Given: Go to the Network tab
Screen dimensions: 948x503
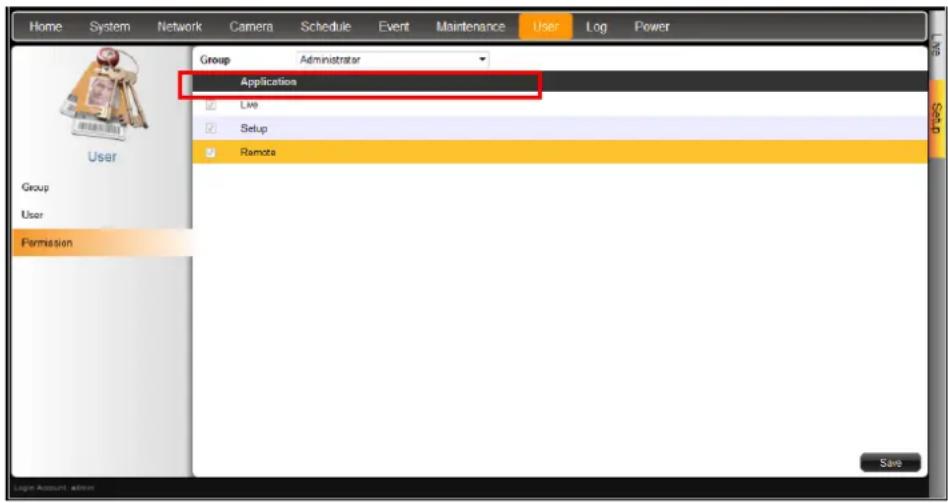Looking at the screenshot, I should 179,27.
